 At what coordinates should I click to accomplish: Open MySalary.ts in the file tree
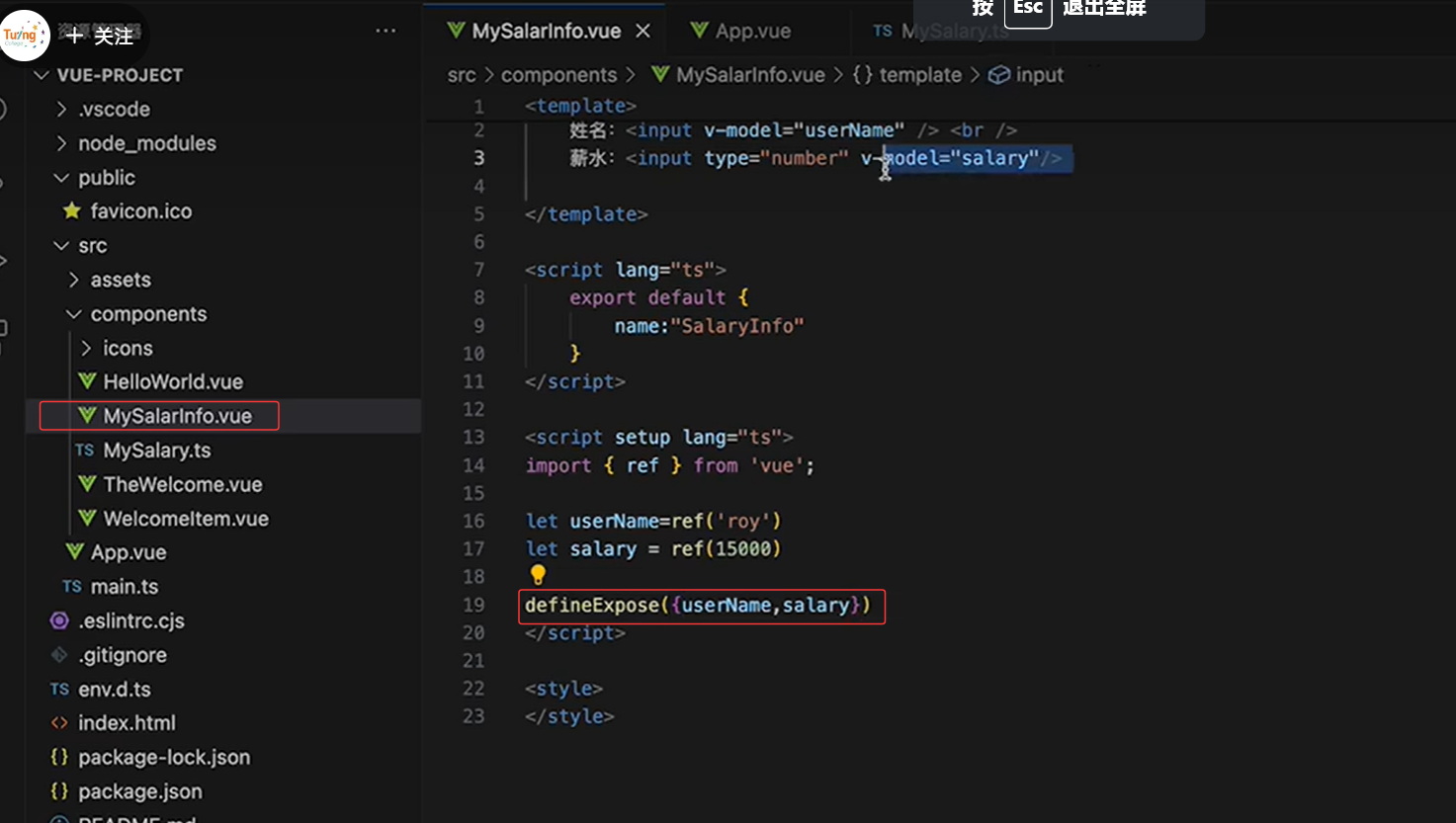pos(157,451)
